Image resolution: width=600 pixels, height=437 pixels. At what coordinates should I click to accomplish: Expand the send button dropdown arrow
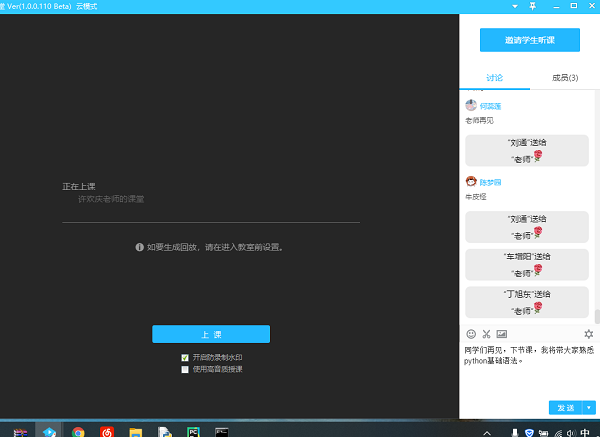click(x=589, y=407)
